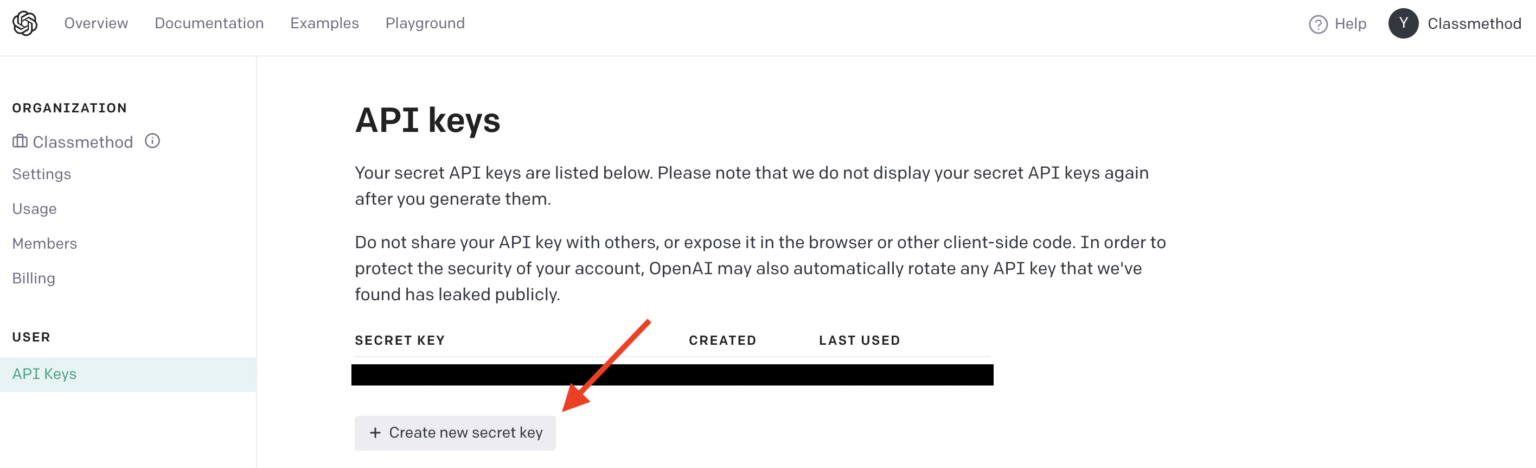
Task: Open organization Settings in sidebar
Action: pos(42,174)
